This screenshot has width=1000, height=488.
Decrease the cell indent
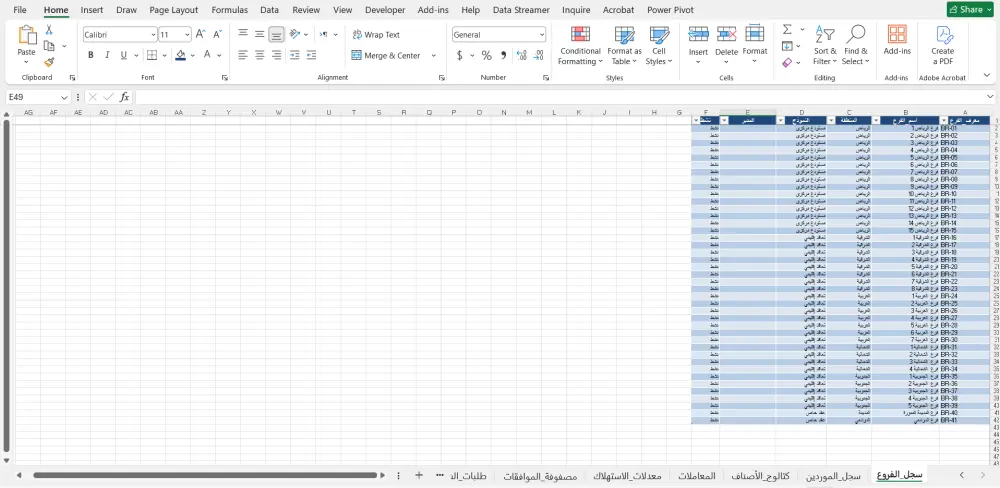pos(295,55)
